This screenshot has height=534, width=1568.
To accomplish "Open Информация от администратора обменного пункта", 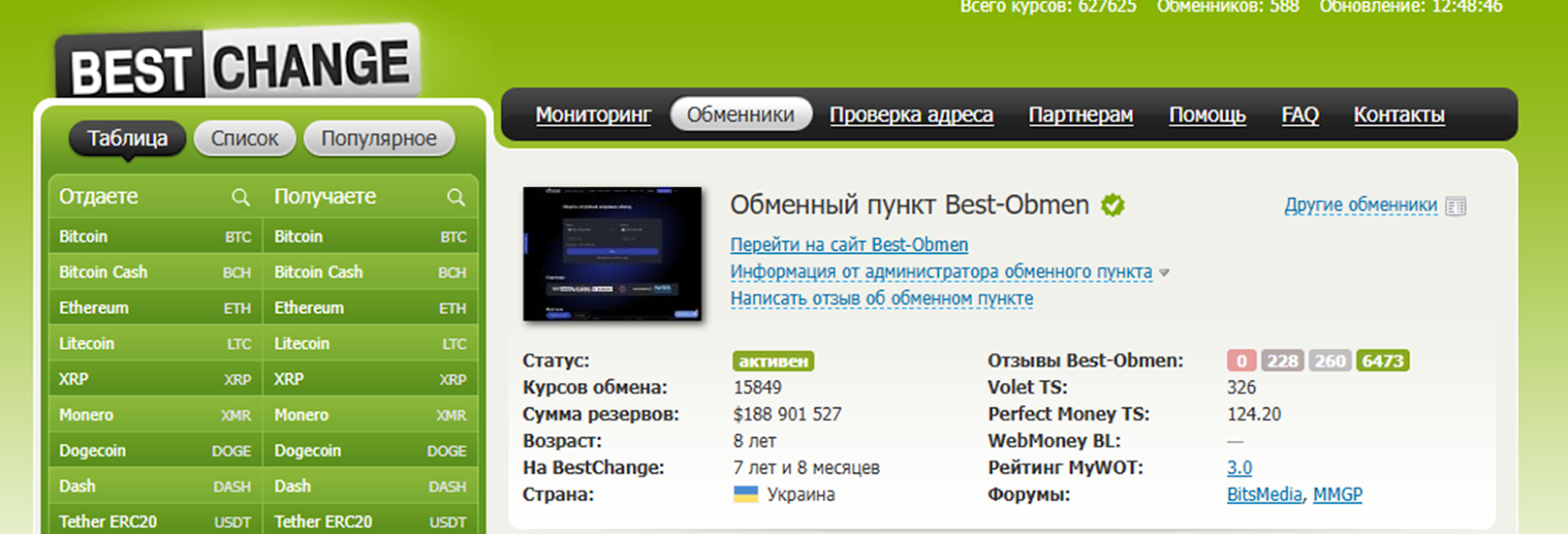I will (942, 271).
